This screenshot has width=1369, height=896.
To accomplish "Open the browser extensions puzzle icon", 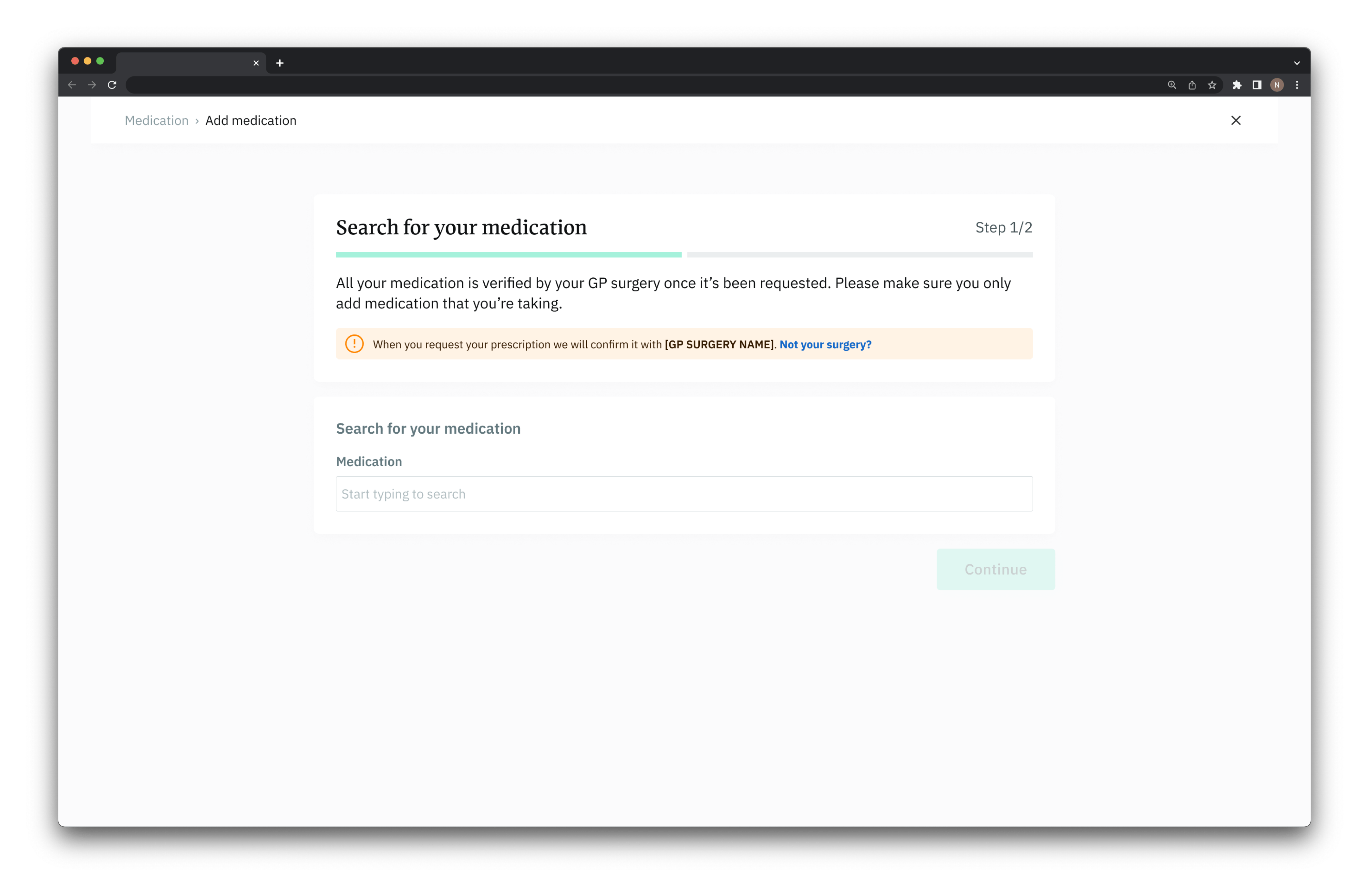I will pos(1237,85).
